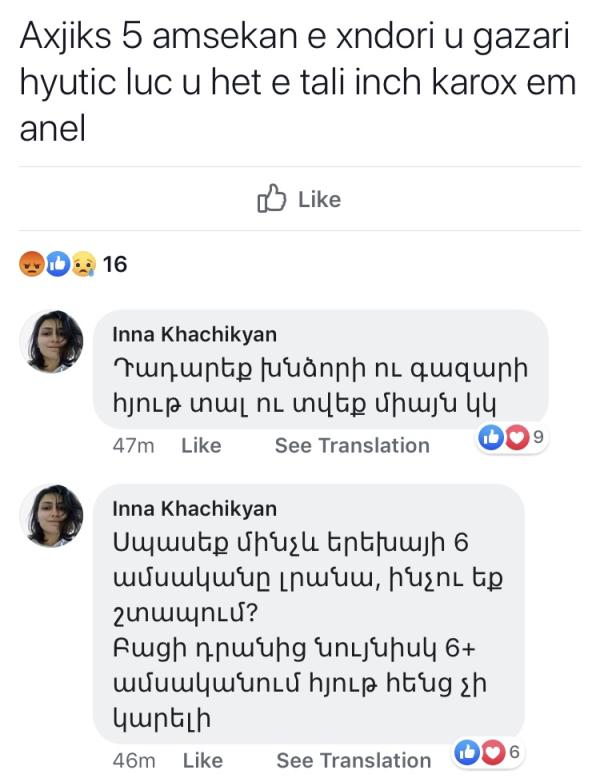Tap the 47m timestamp on the first comment
The height and width of the screenshot is (777, 600).
coord(133,445)
